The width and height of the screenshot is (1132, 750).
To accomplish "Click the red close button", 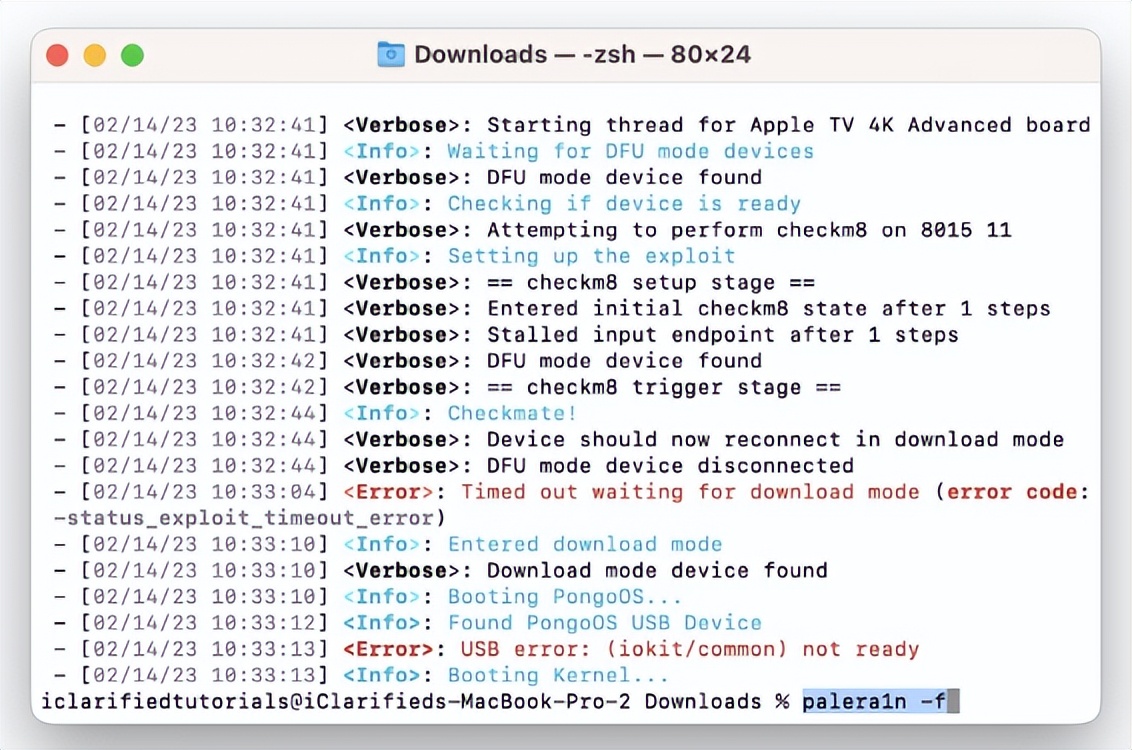I will pyautogui.click(x=57, y=57).
